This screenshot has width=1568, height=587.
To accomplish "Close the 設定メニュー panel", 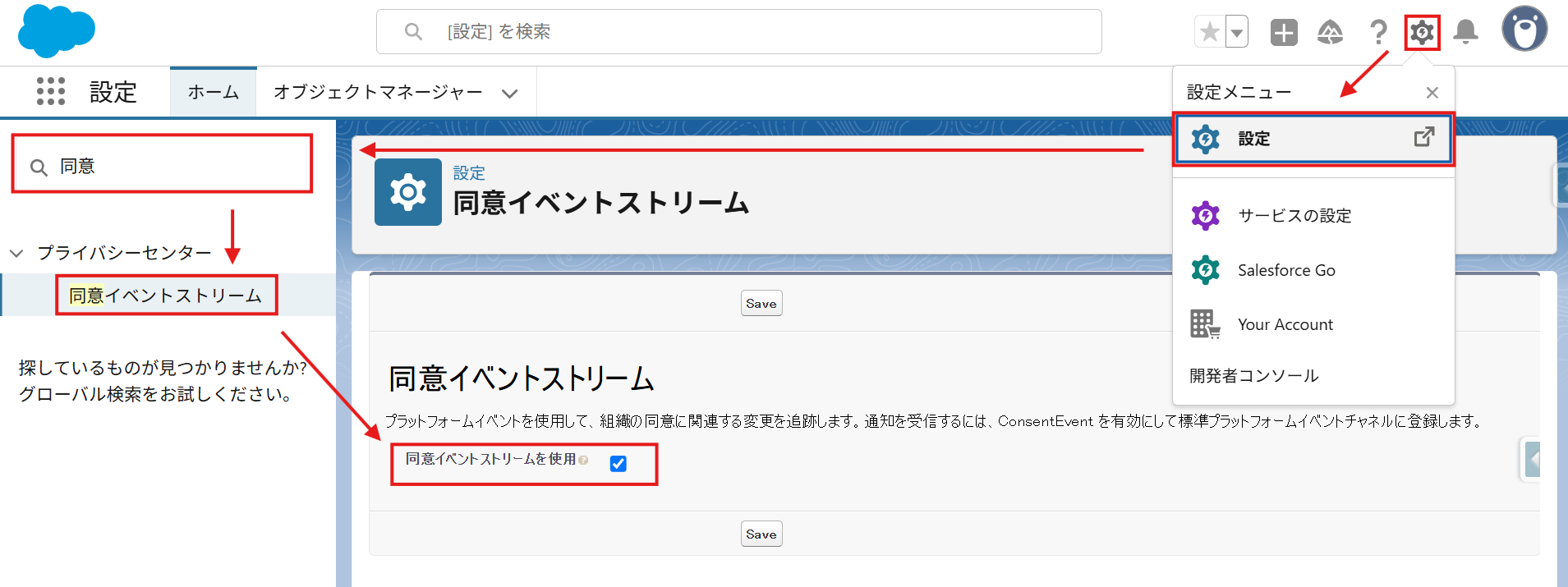I will pos(1432,93).
